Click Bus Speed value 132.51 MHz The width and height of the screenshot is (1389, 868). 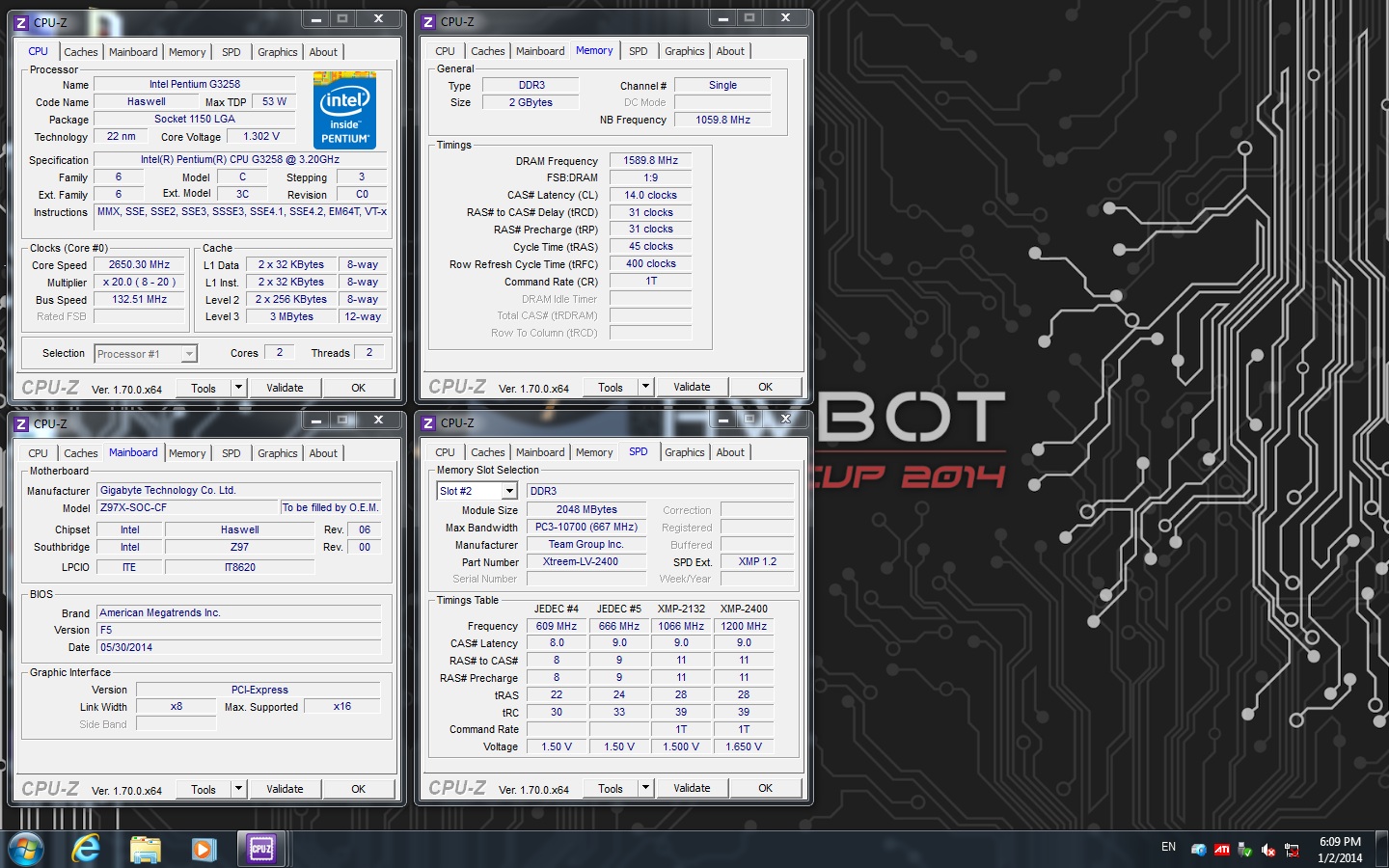pos(139,300)
